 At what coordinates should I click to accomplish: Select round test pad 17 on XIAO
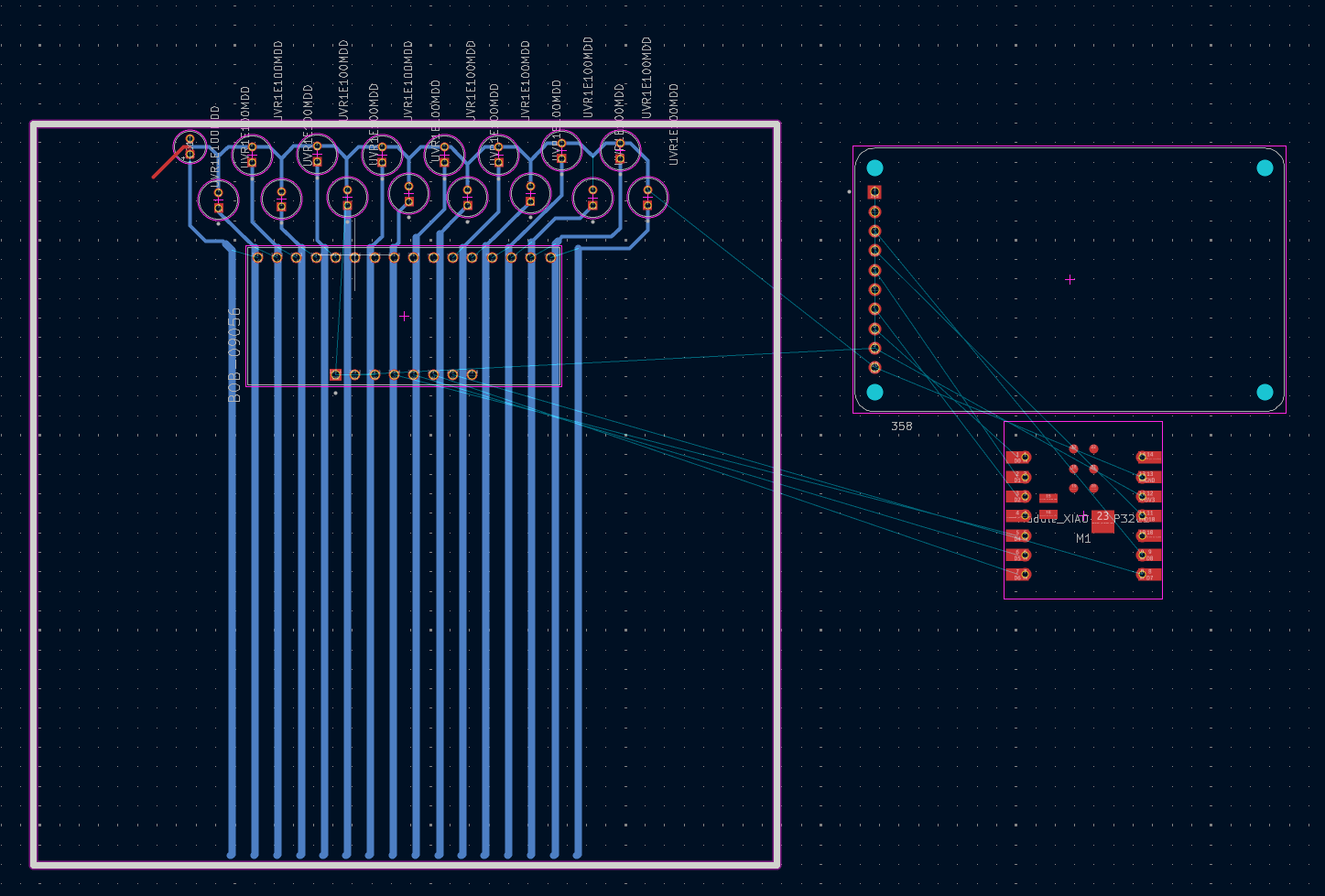[1073, 448]
